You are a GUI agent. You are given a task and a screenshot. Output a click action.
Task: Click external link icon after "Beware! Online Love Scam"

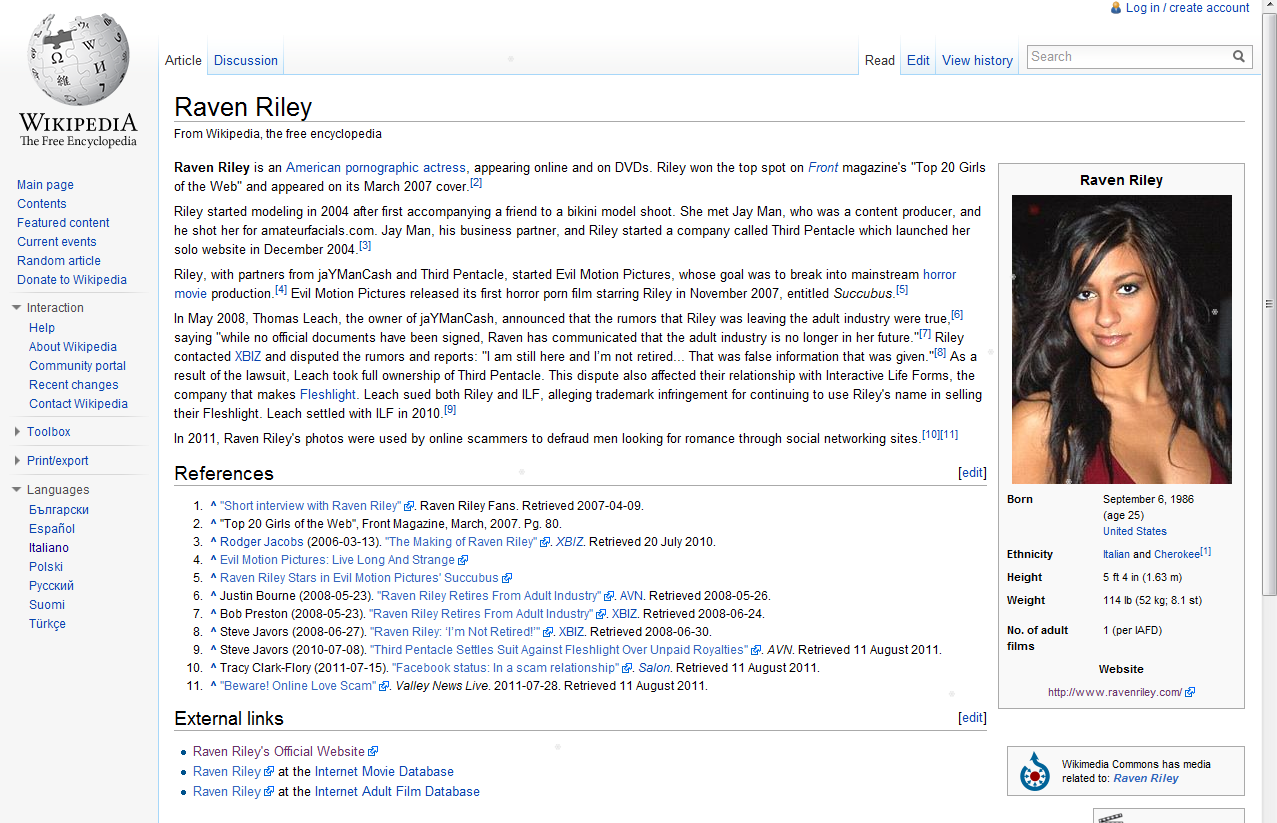pos(385,686)
